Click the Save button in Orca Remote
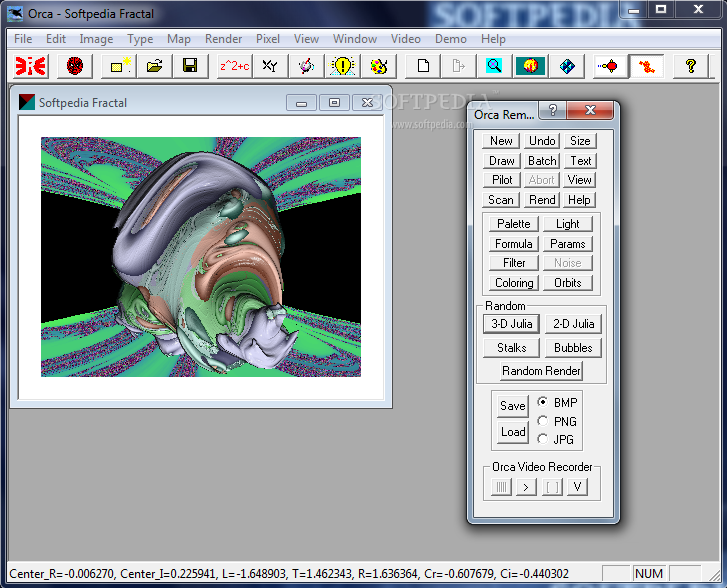This screenshot has width=727, height=588. point(513,406)
